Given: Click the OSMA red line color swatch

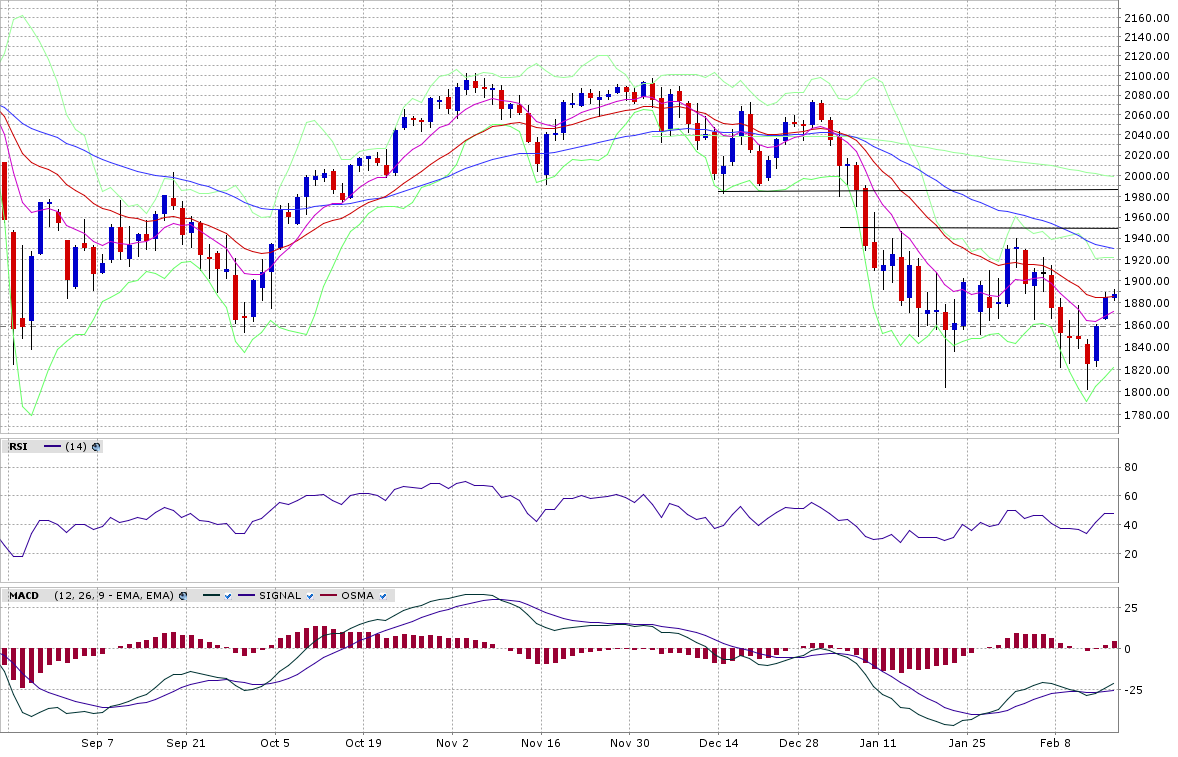Looking at the screenshot, I should 327,596.
